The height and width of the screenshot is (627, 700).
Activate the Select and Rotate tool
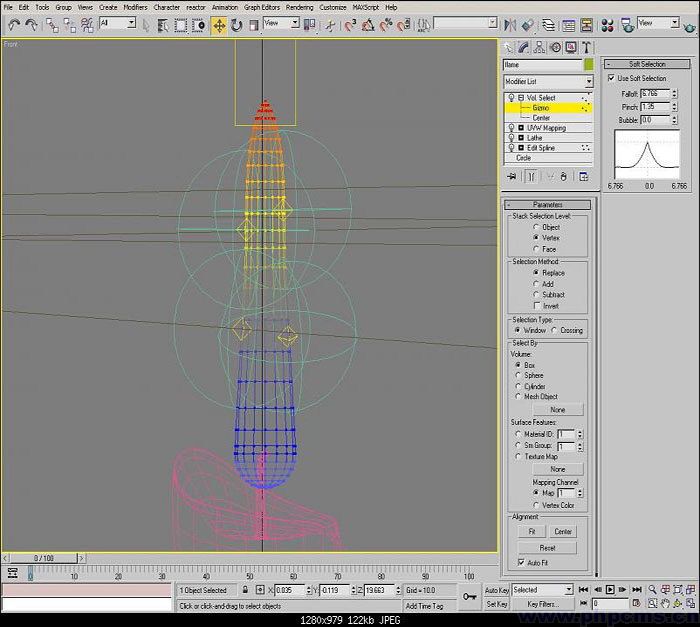(237, 25)
